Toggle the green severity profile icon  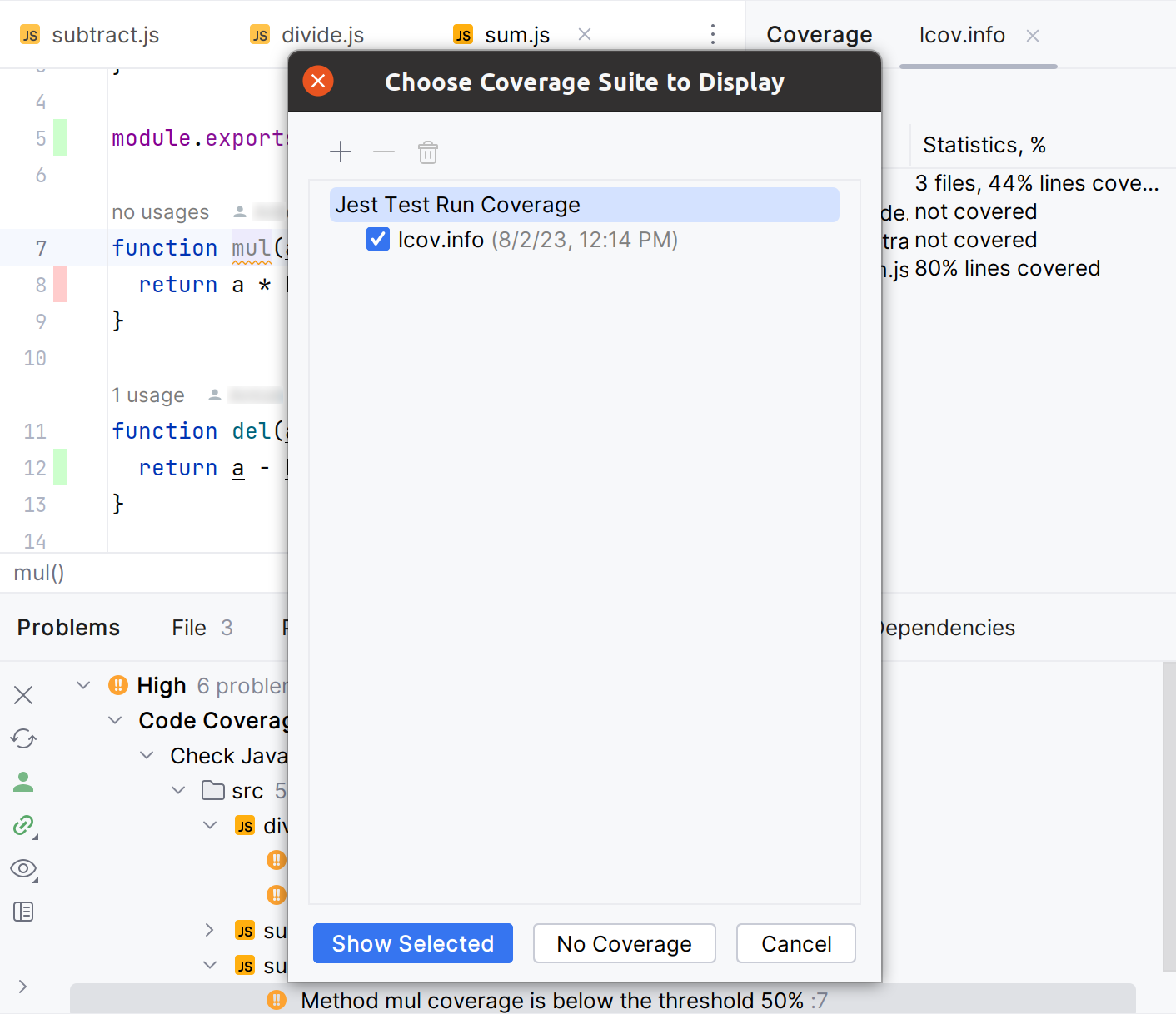23,782
